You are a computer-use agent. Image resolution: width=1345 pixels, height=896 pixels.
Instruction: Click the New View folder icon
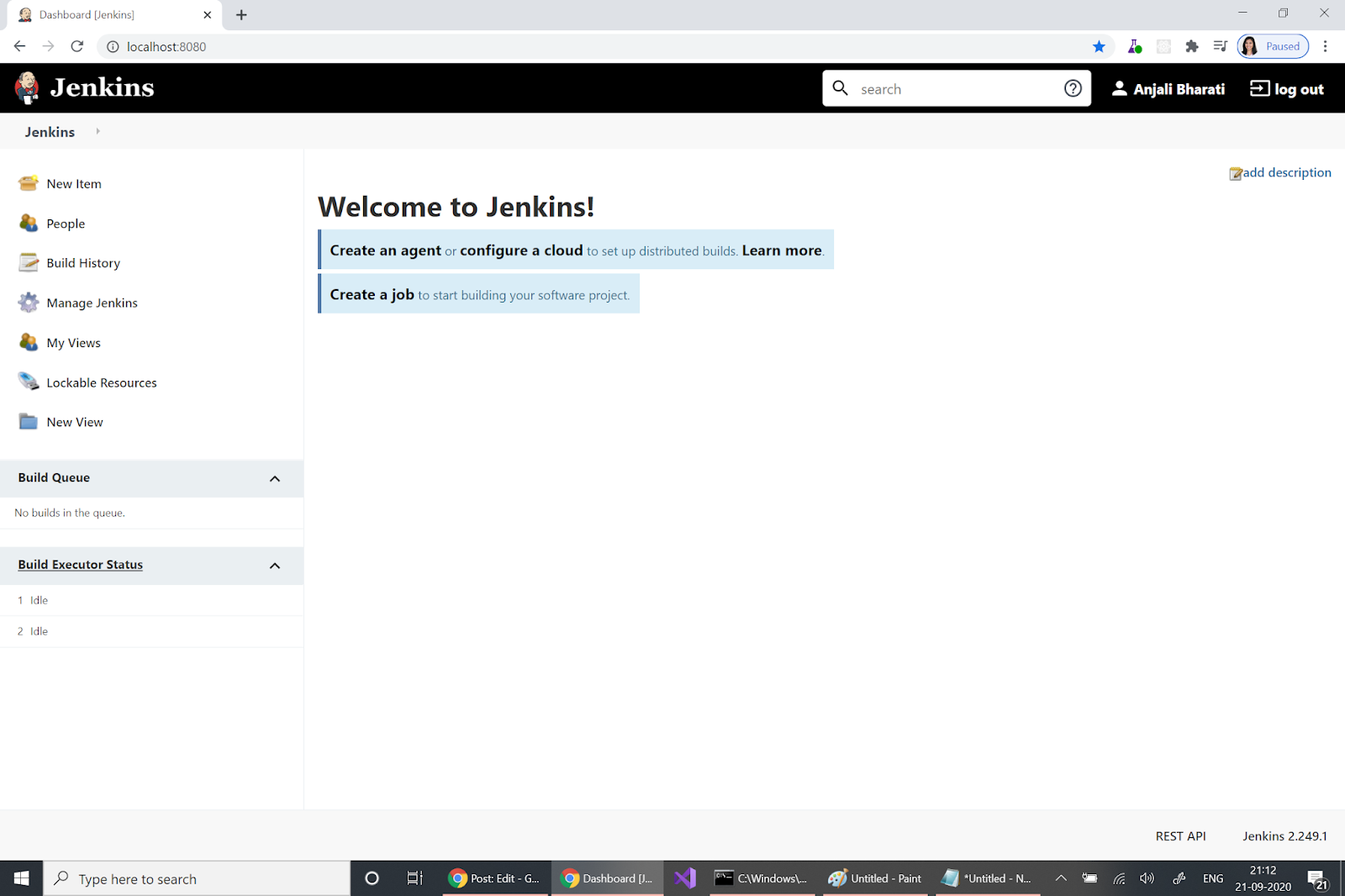[29, 422]
